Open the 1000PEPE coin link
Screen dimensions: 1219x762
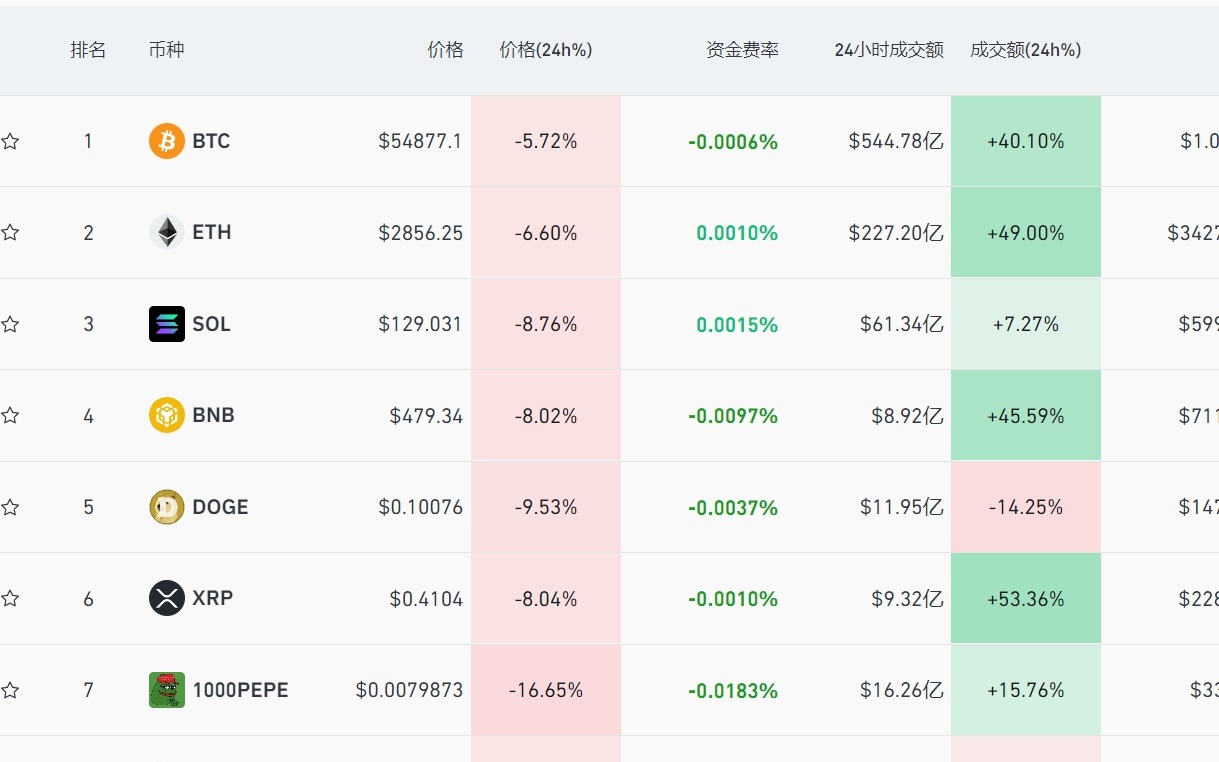tap(240, 690)
